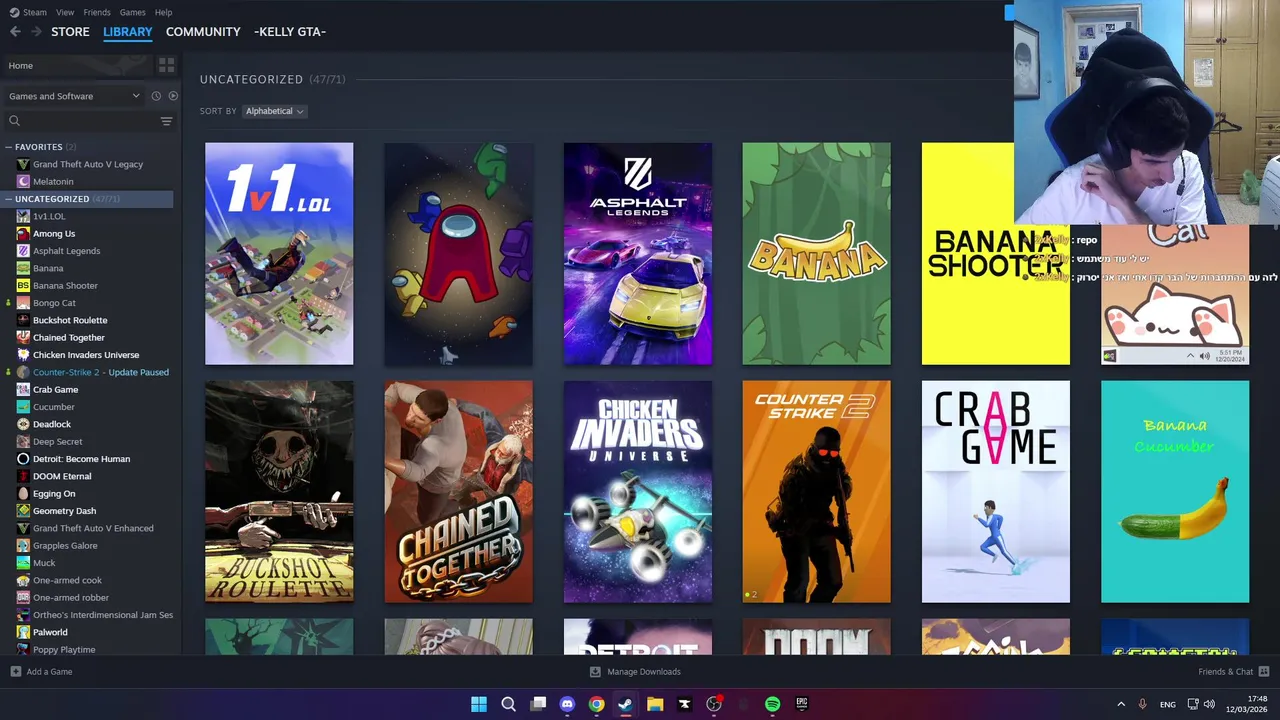Open the Buckshot Roulette cover

click(x=279, y=492)
